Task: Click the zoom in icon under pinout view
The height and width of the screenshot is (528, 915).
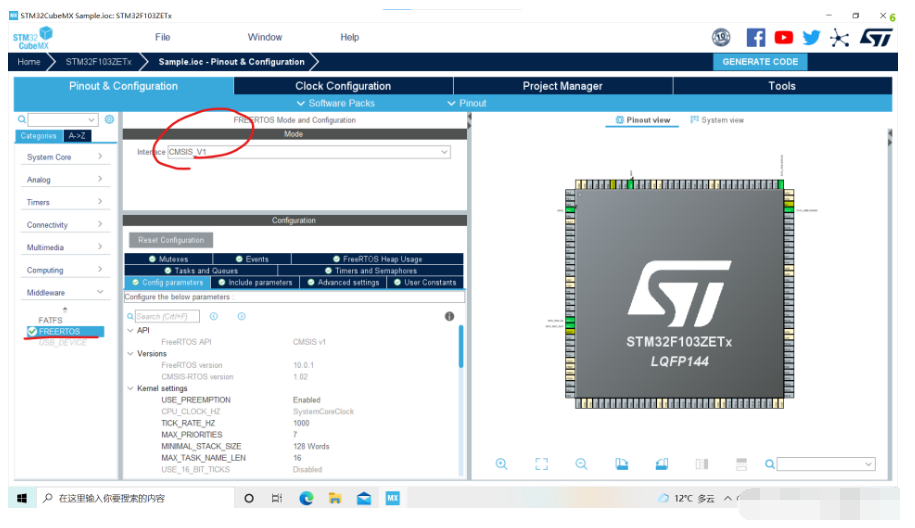Action: click(x=502, y=464)
